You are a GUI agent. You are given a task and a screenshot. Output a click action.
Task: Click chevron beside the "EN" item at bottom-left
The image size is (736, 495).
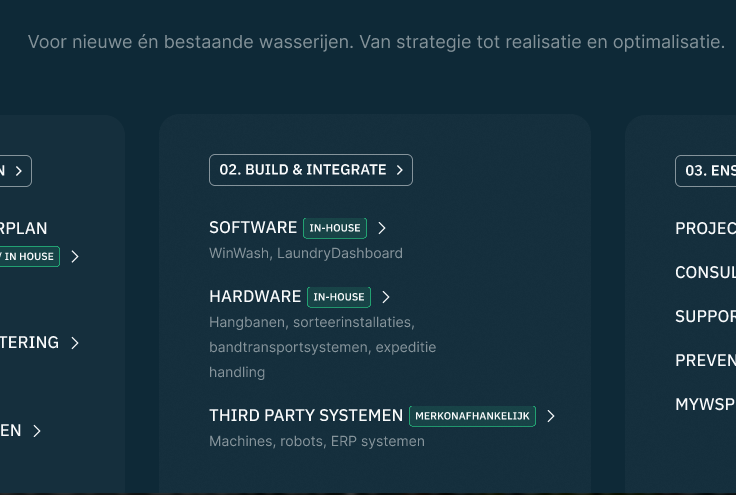pyautogui.click(x=37, y=431)
